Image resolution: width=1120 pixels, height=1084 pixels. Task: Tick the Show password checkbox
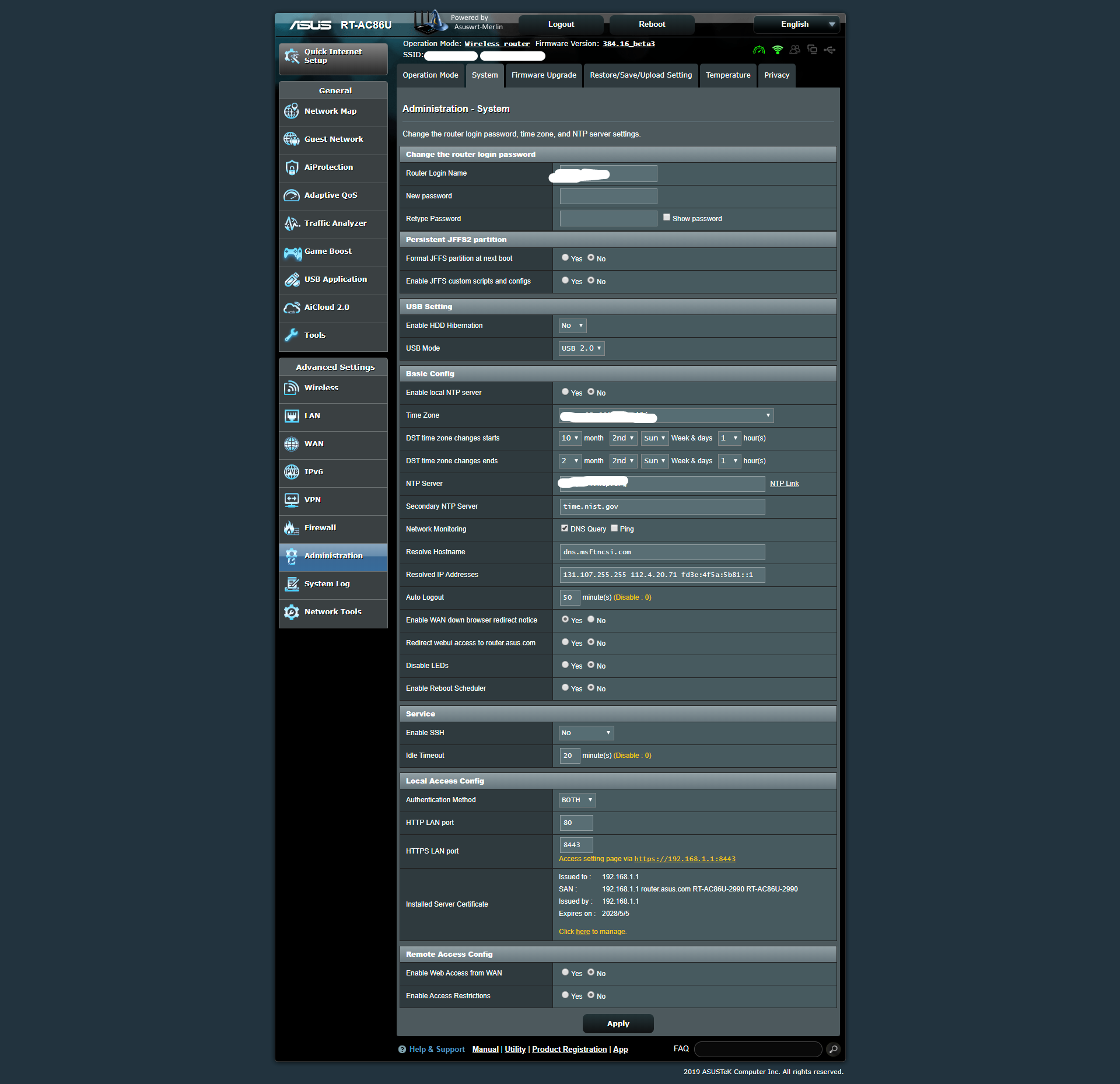(x=667, y=218)
